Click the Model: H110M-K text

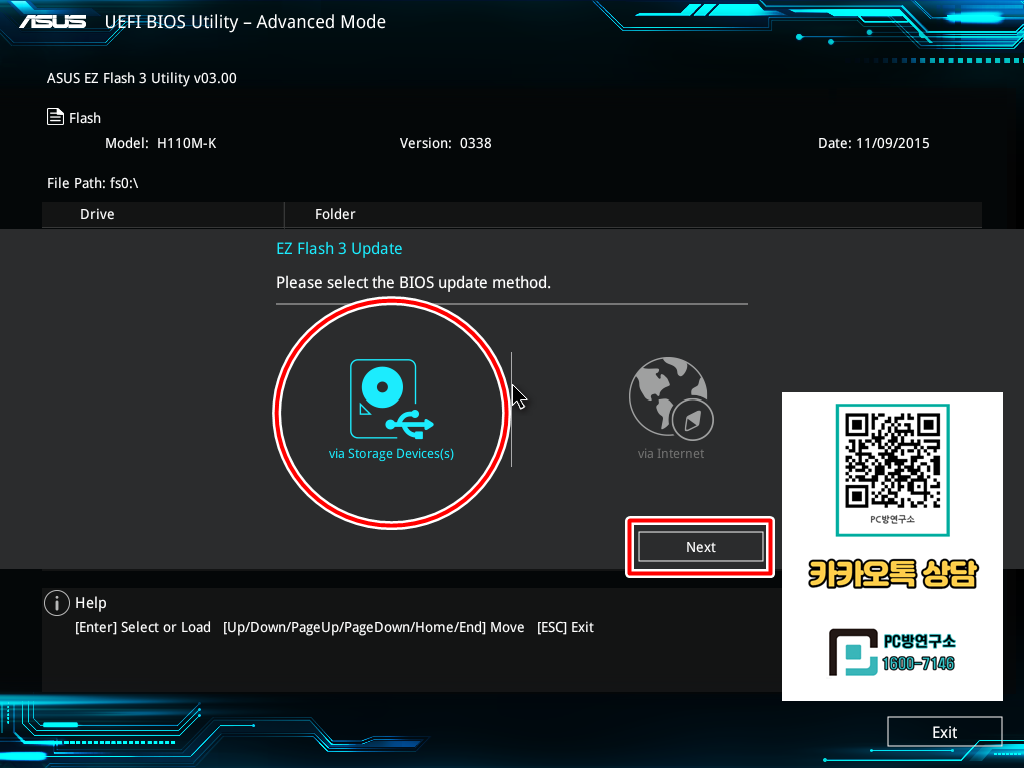tap(161, 143)
